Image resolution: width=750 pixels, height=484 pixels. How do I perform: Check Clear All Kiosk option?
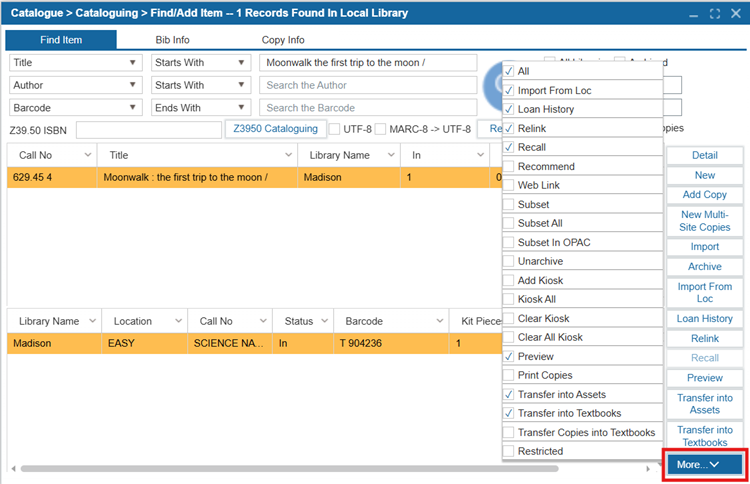pos(508,337)
